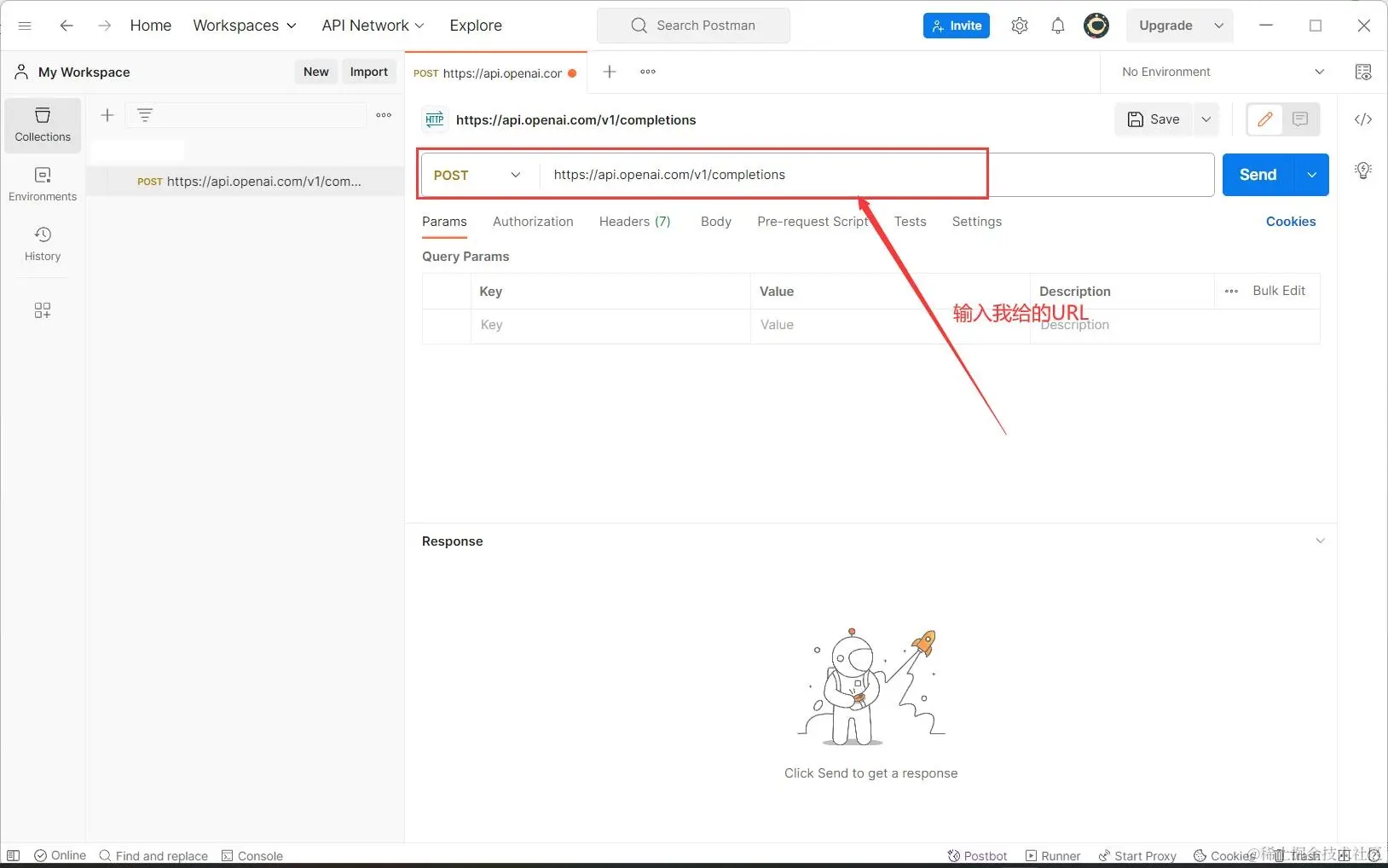Screen dimensions: 1388x868
Task: Switch to the Authorization tab
Action: click(533, 222)
